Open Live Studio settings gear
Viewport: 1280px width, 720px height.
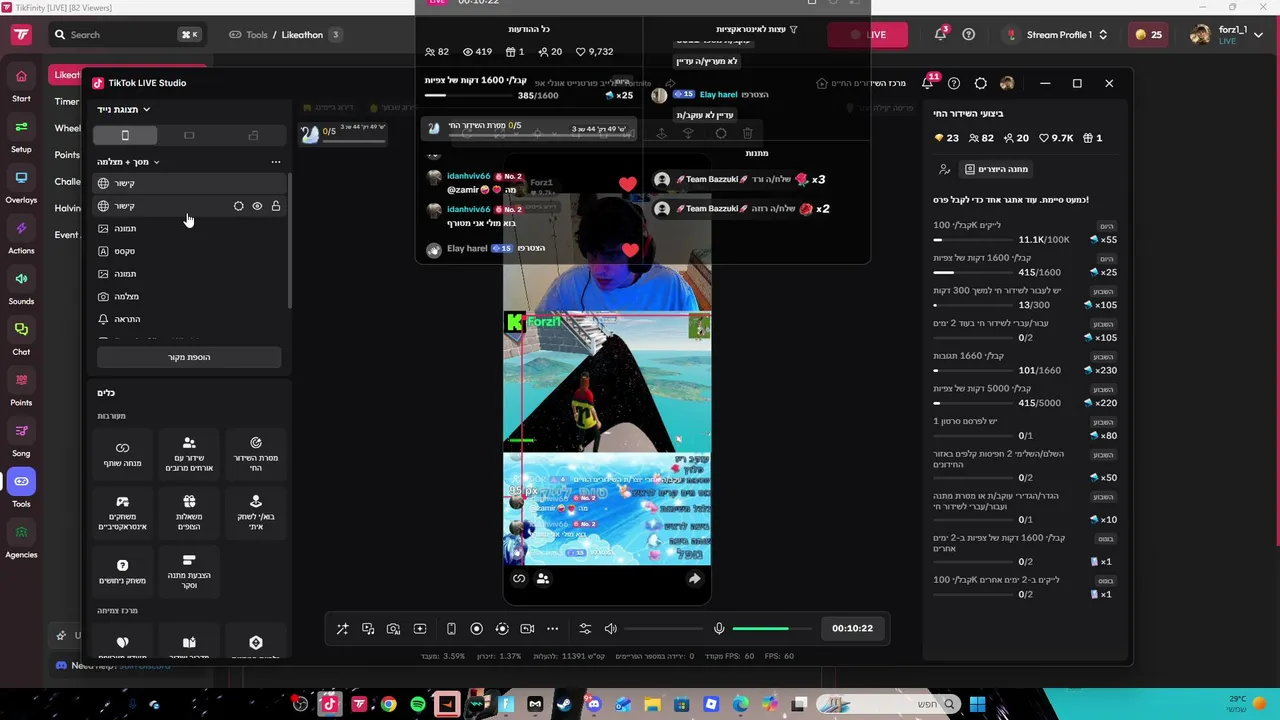click(x=981, y=83)
